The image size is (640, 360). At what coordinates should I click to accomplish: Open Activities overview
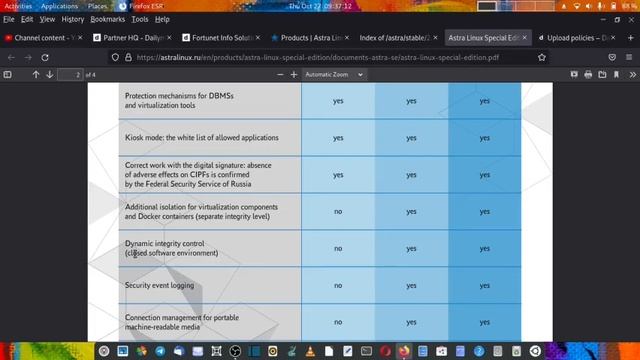point(18,6)
